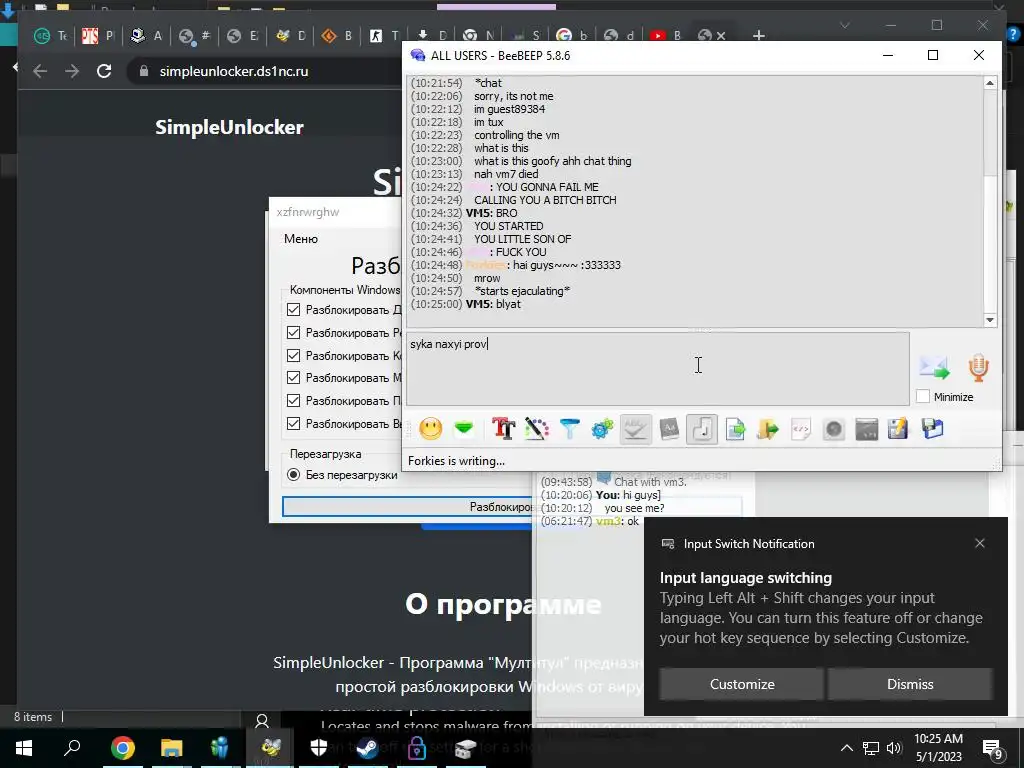Click the blue funnel filter icon
Screen dimensions: 1024x768
click(569, 429)
